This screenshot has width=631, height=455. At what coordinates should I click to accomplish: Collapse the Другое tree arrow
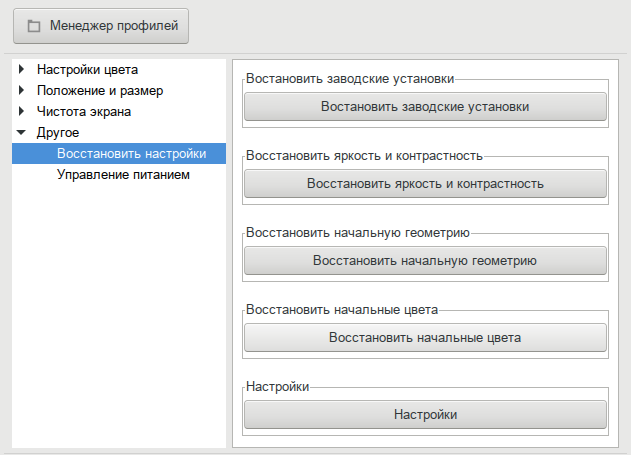pyautogui.click(x=21, y=132)
